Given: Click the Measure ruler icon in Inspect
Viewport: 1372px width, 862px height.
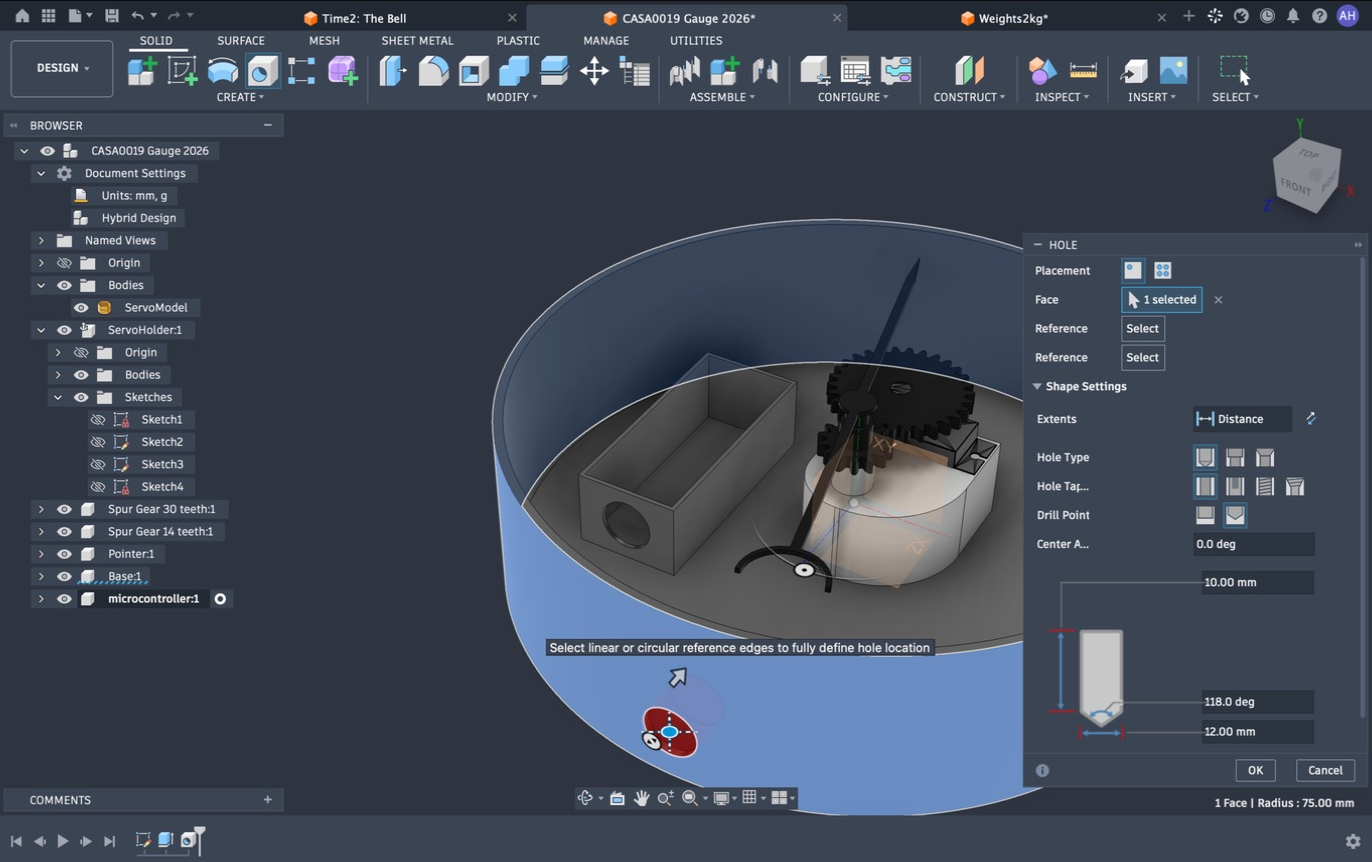Looking at the screenshot, I should click(1083, 70).
